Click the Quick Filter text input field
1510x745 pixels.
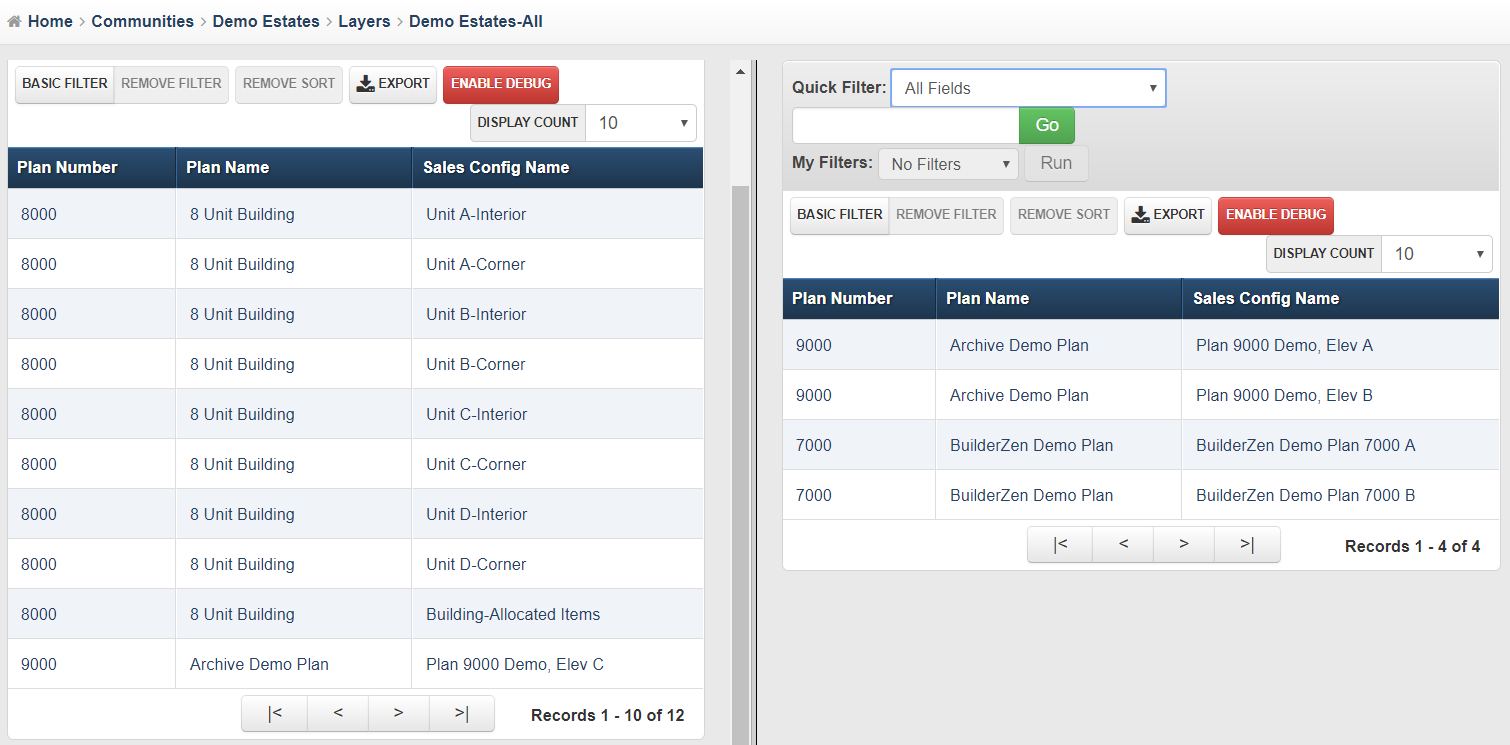(904, 125)
